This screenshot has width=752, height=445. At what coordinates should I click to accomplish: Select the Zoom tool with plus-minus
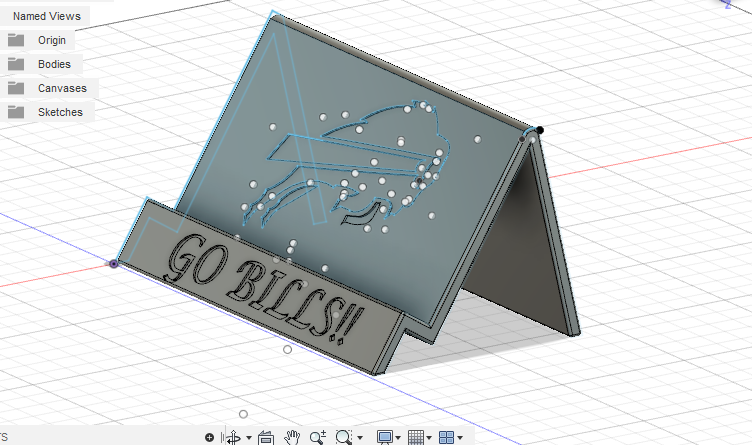(x=317, y=437)
